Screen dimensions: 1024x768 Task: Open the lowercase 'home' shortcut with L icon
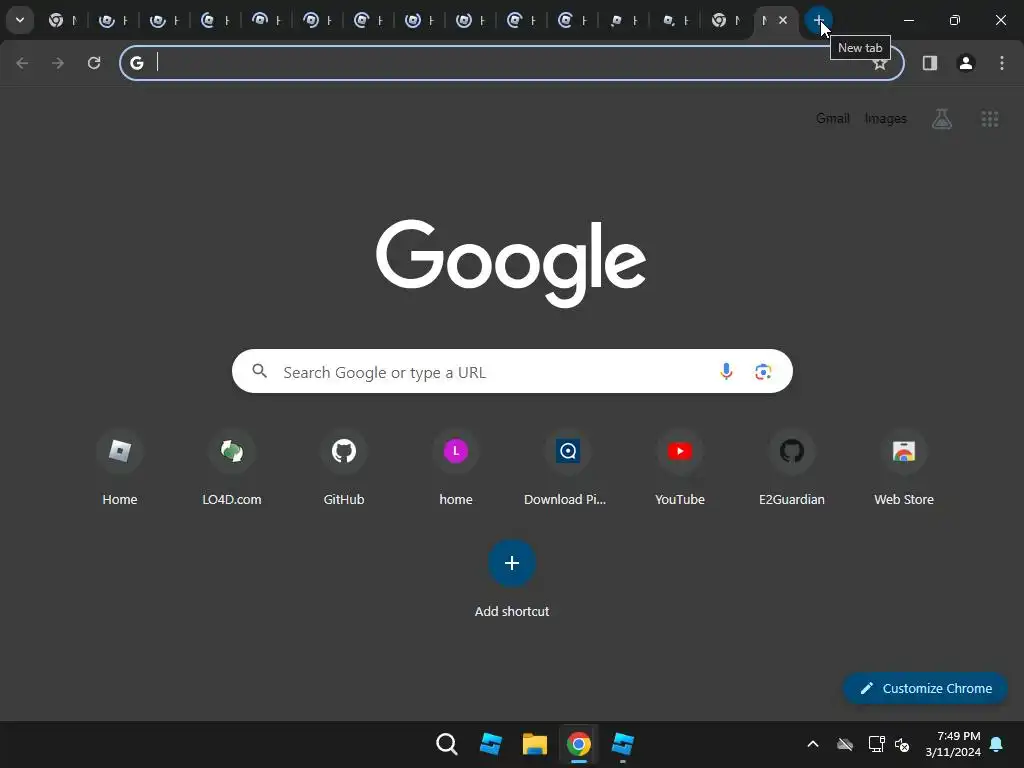[456, 468]
